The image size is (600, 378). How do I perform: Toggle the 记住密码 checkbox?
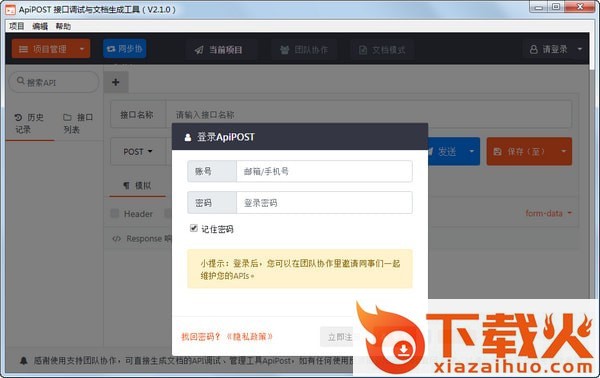(194, 228)
